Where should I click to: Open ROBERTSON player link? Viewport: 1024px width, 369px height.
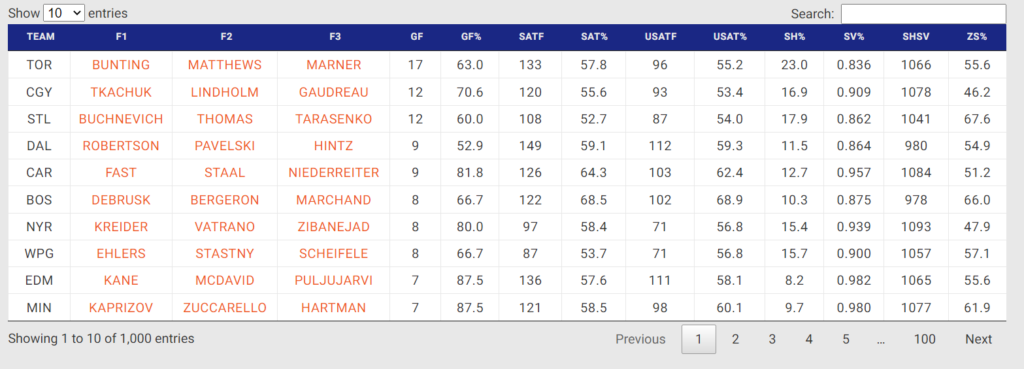pyautogui.click(x=121, y=146)
